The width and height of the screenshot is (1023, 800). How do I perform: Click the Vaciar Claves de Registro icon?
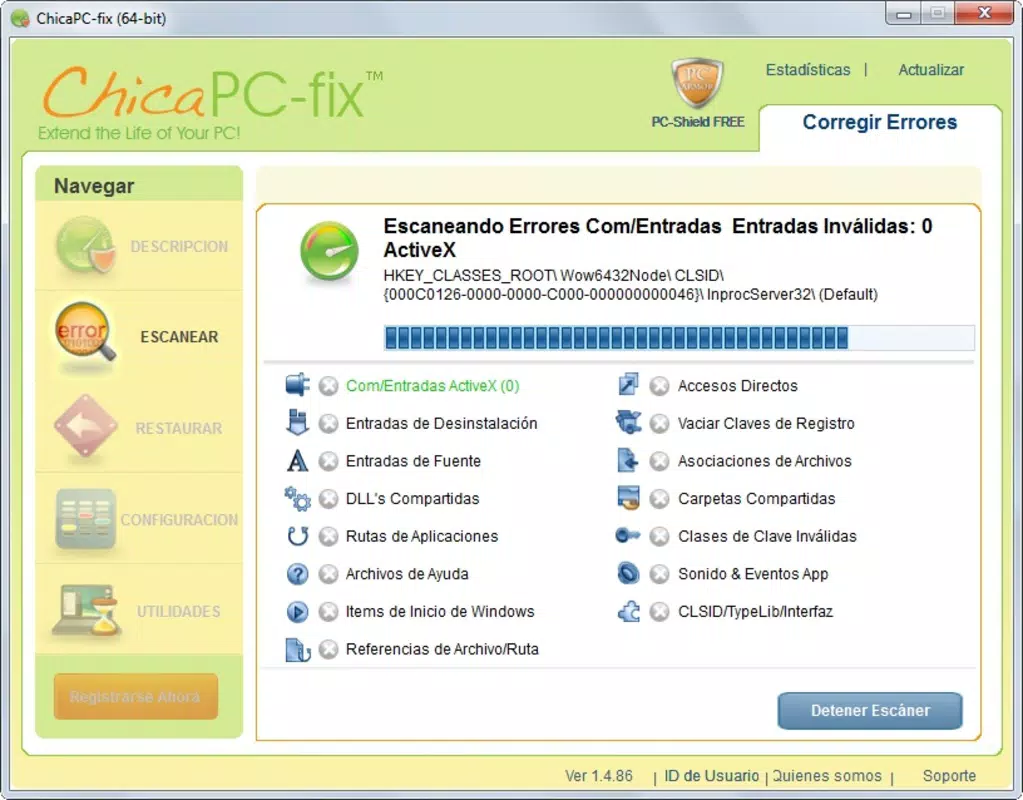pyautogui.click(x=628, y=422)
